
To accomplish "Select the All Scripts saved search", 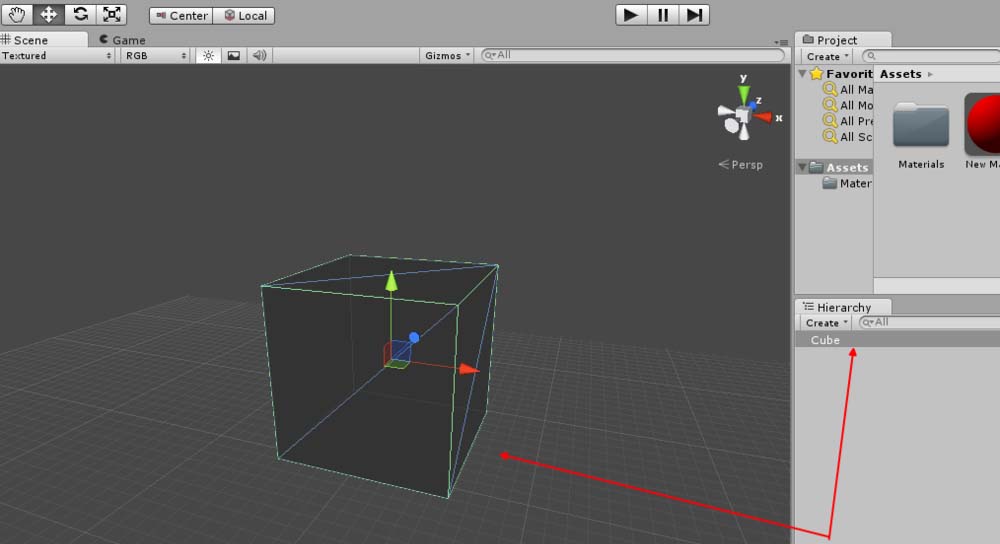I will pyautogui.click(x=848, y=136).
